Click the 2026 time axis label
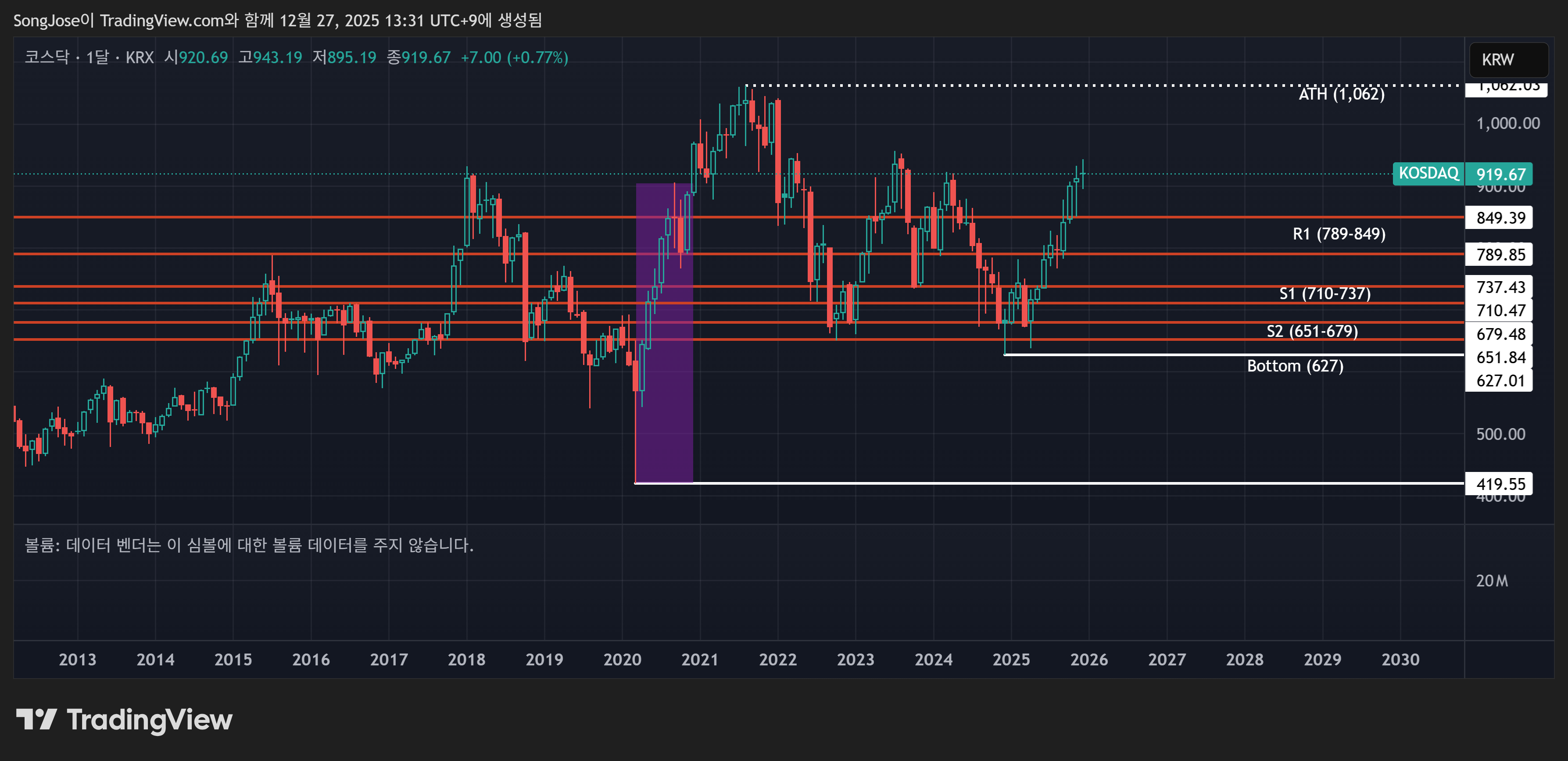1568x761 pixels. pos(1089,659)
